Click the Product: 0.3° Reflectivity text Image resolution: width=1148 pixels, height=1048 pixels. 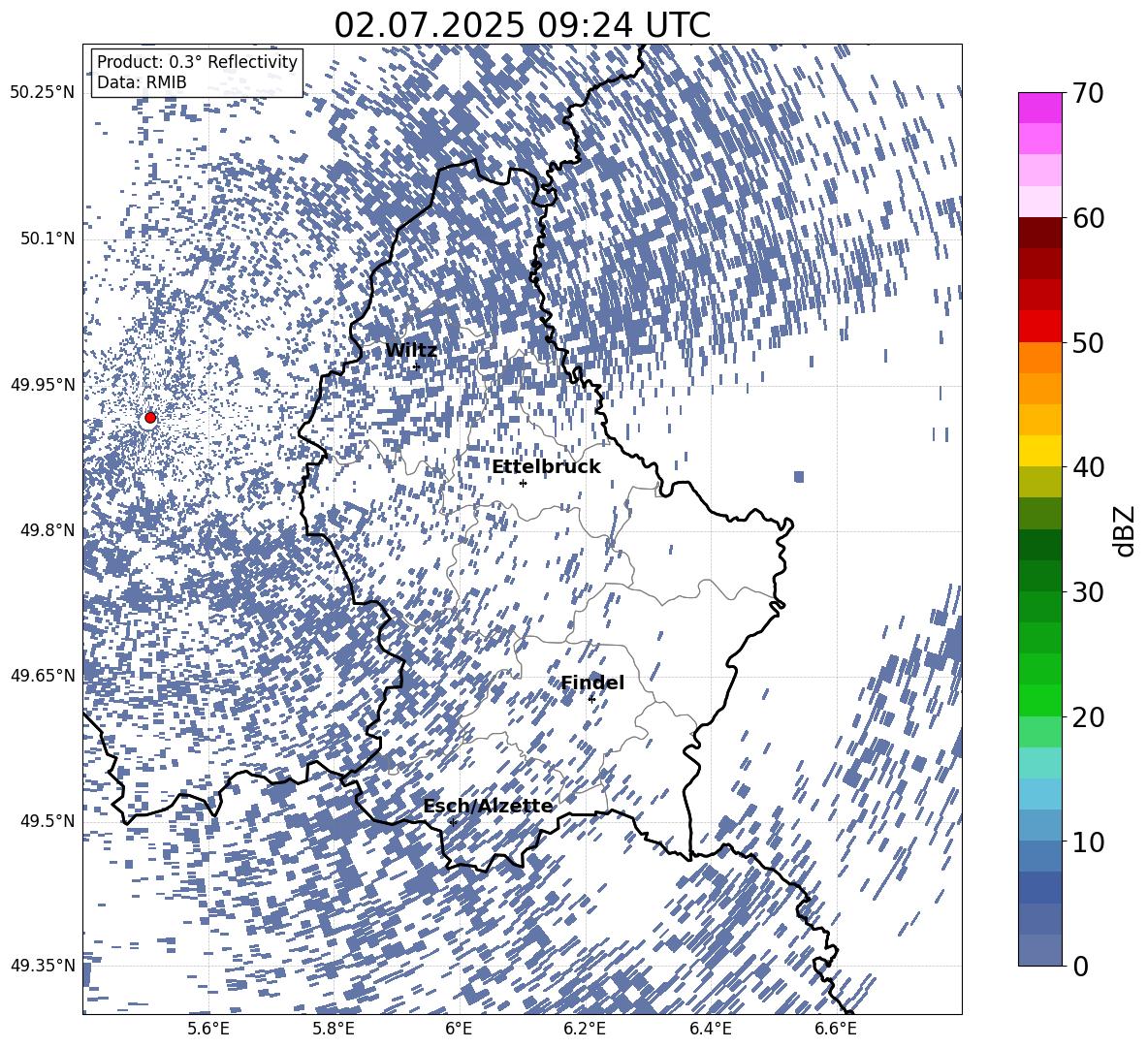pos(197,62)
